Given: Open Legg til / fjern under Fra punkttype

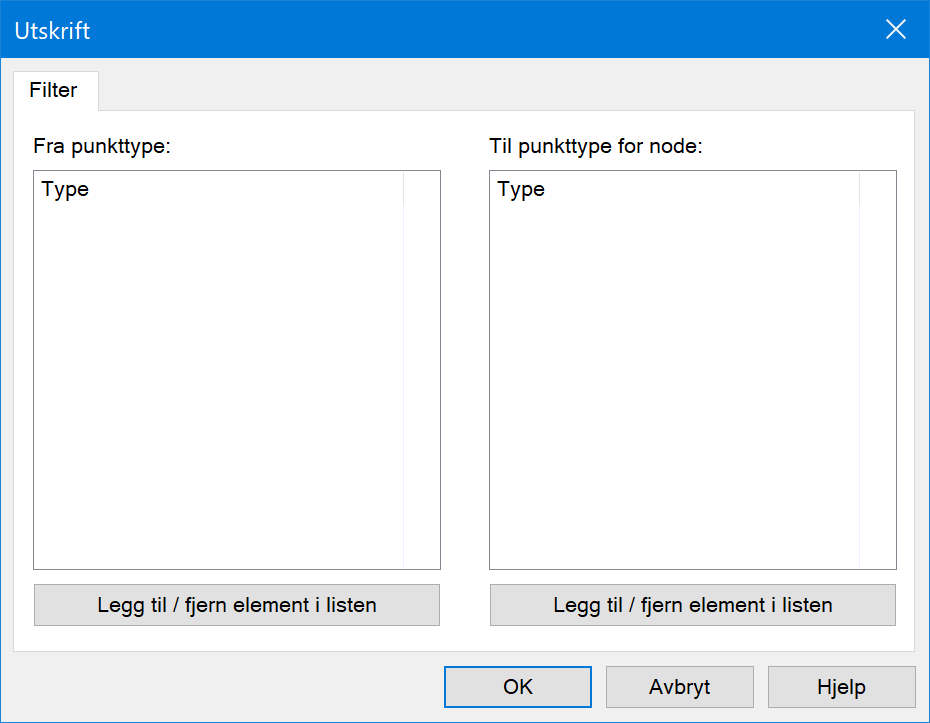Looking at the screenshot, I should (x=237, y=605).
